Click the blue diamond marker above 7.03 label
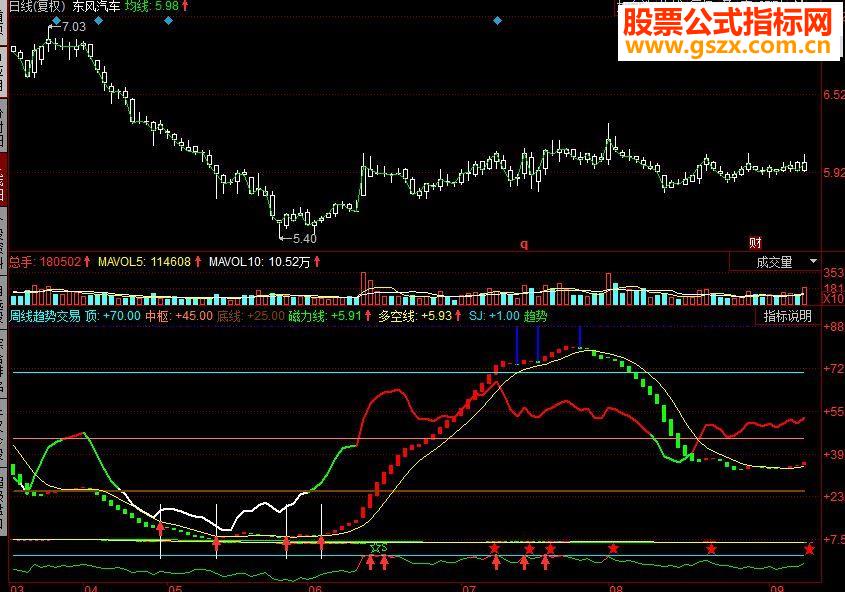 pos(56,20)
